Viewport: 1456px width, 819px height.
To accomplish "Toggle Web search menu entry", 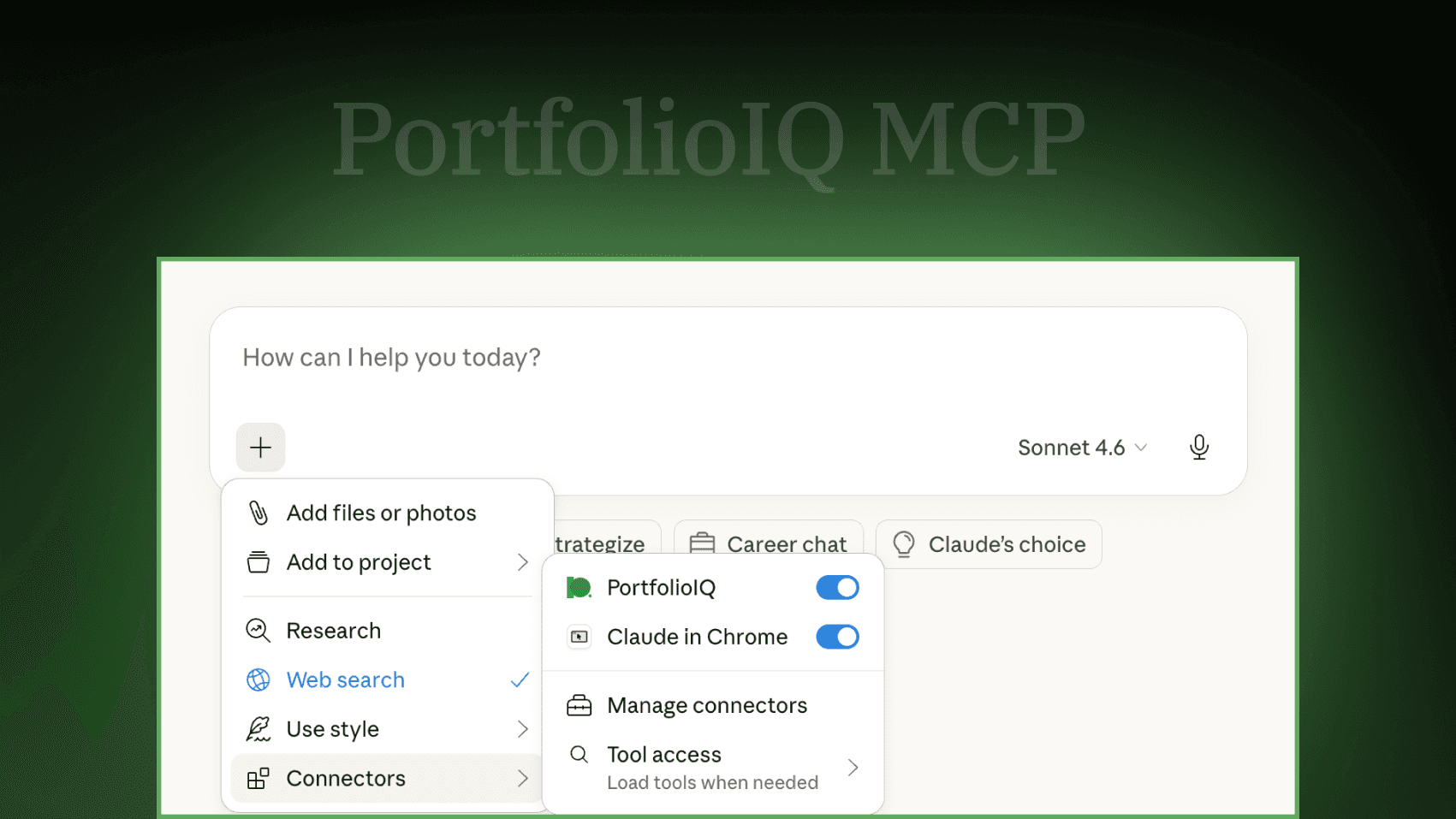I will point(387,680).
